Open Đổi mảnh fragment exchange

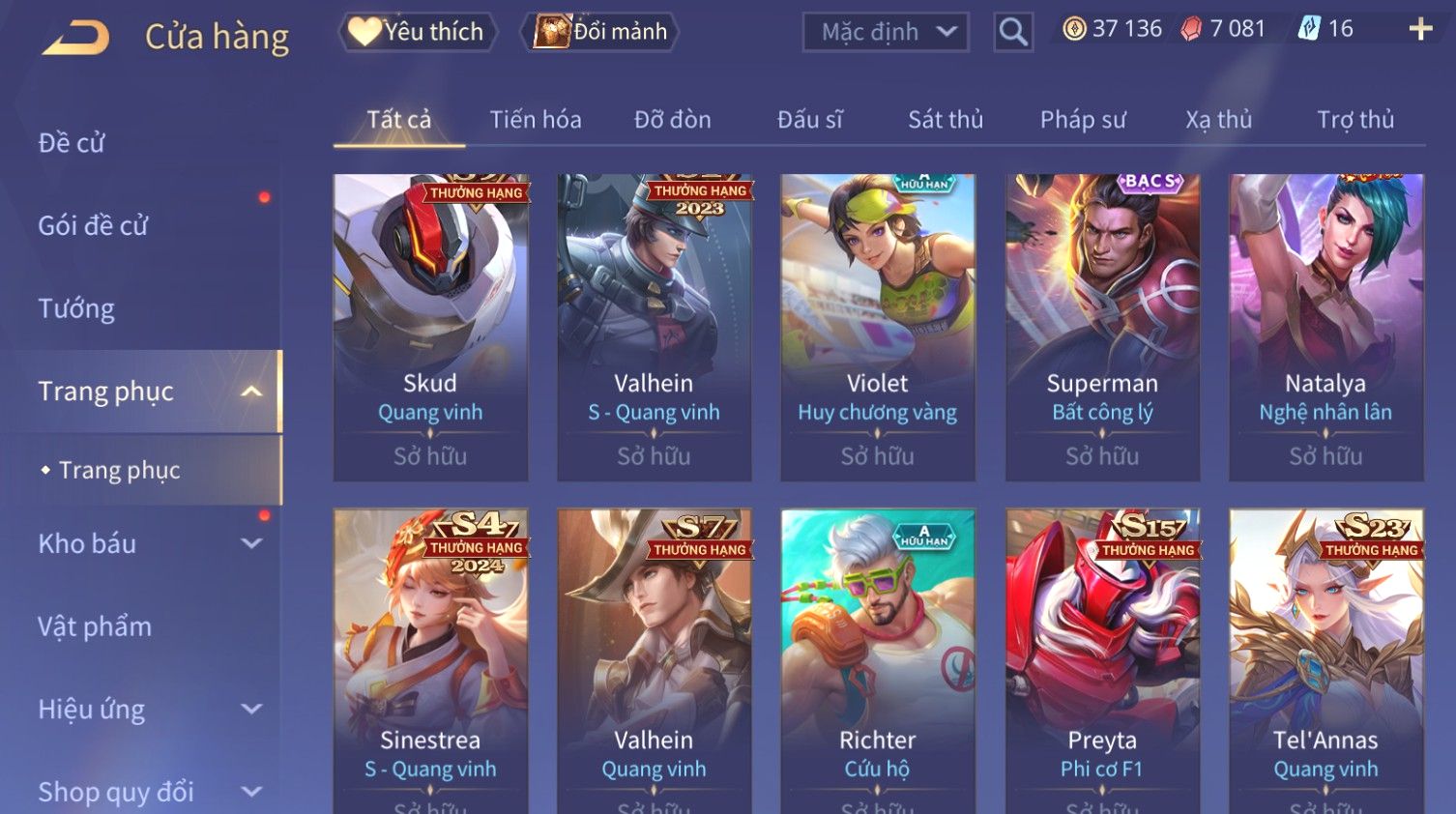point(600,32)
